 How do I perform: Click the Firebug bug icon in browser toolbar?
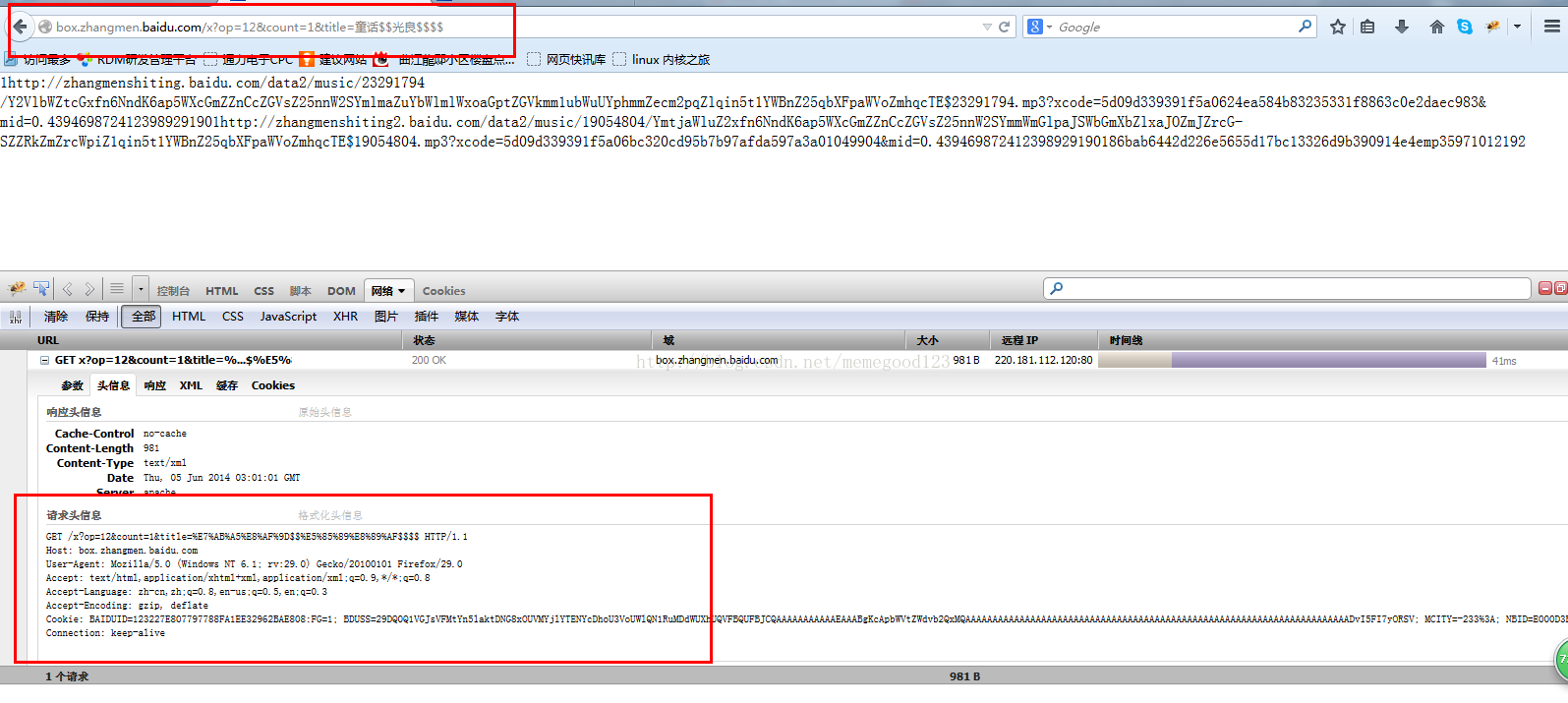(1492, 28)
